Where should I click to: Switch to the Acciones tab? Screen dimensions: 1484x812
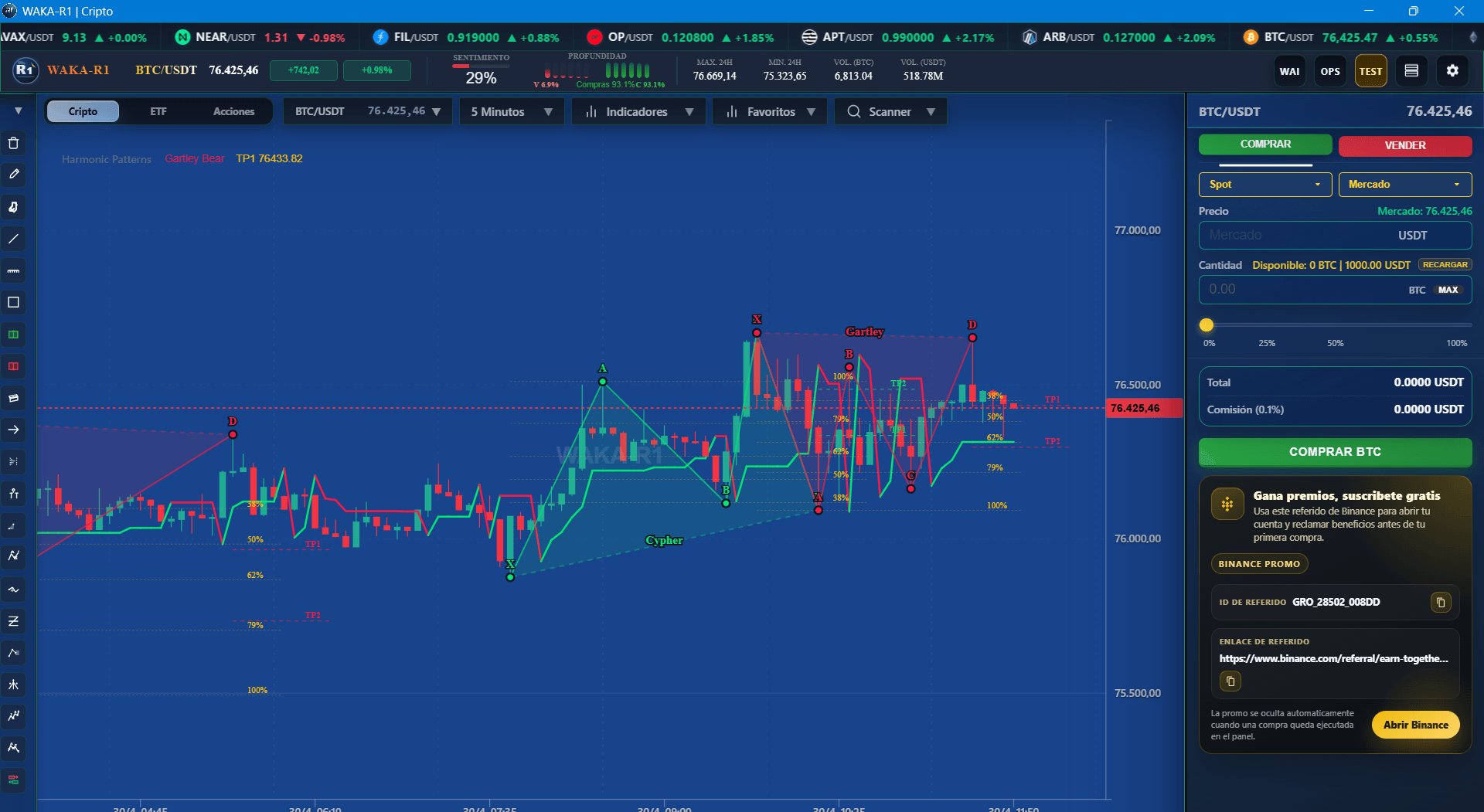233,111
